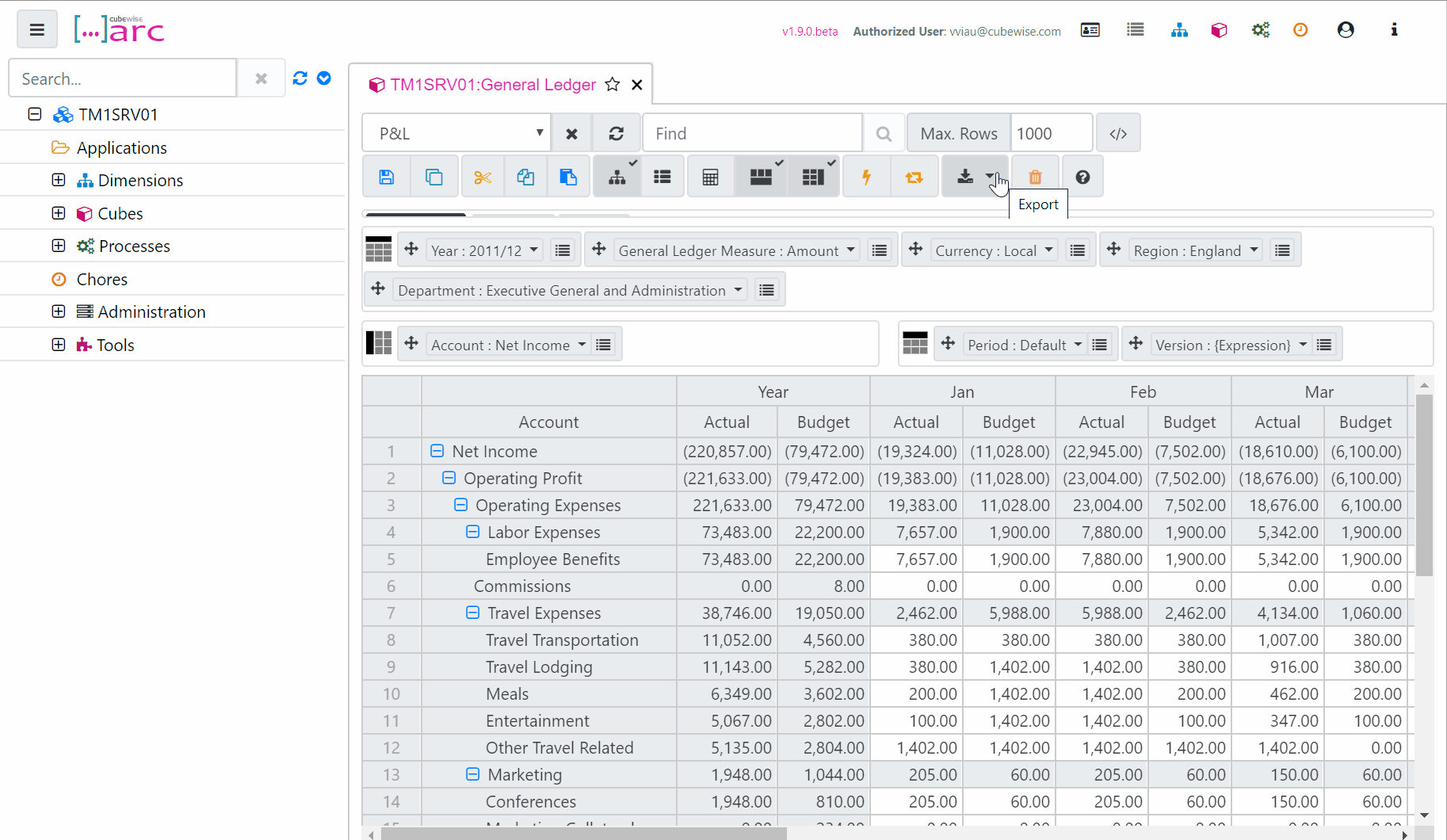1447x840 pixels.
Task: Click the scissors cut icon
Action: pos(483,177)
